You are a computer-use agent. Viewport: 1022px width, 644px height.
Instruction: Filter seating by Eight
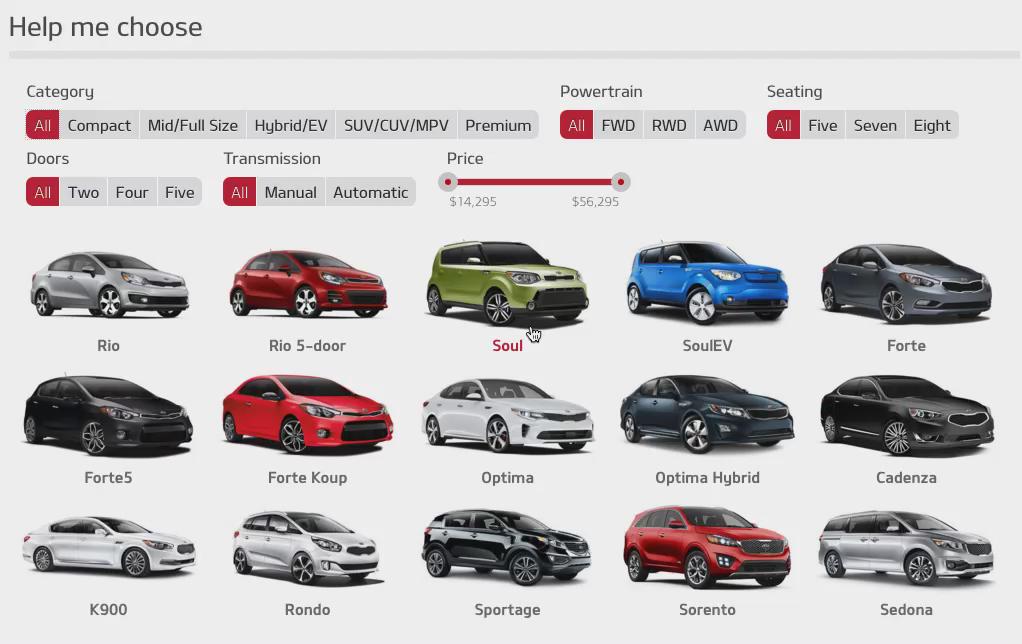coord(932,125)
